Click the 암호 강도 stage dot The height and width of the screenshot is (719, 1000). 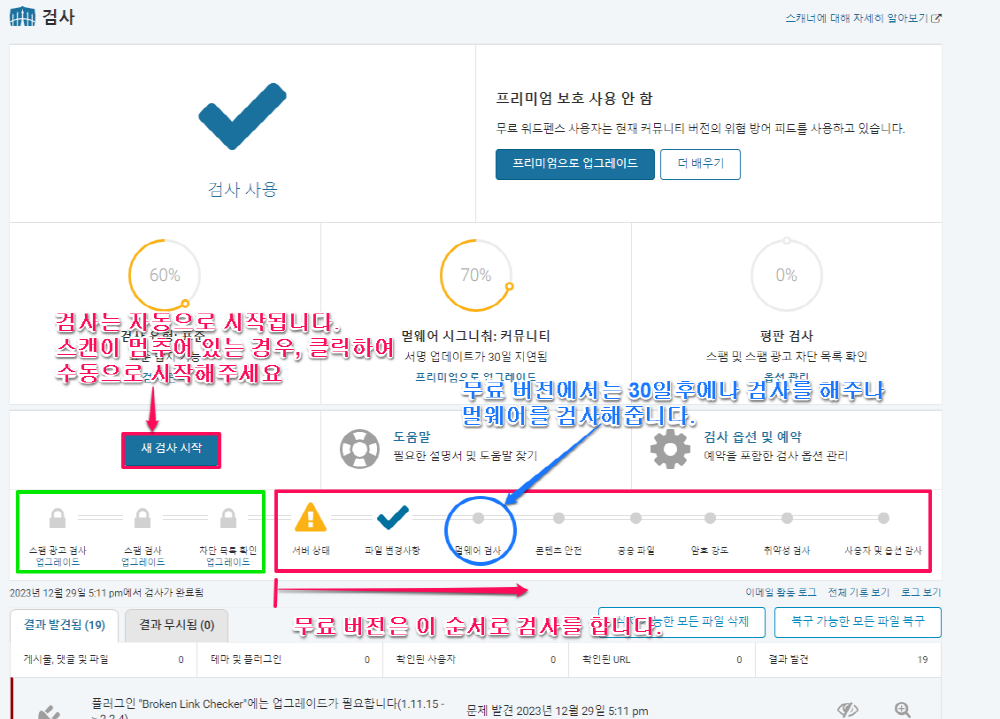pos(710,518)
